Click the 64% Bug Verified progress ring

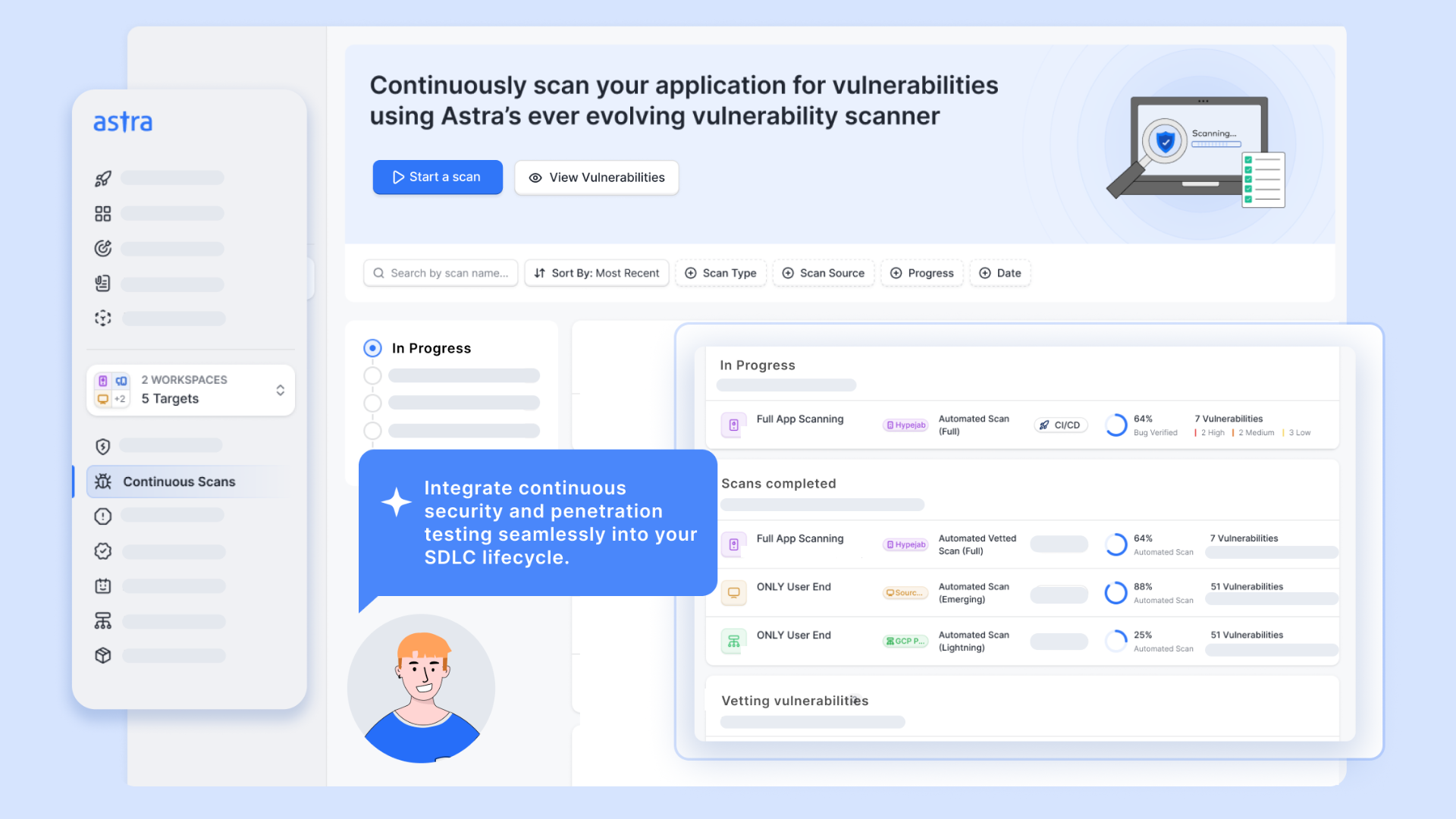click(1116, 425)
